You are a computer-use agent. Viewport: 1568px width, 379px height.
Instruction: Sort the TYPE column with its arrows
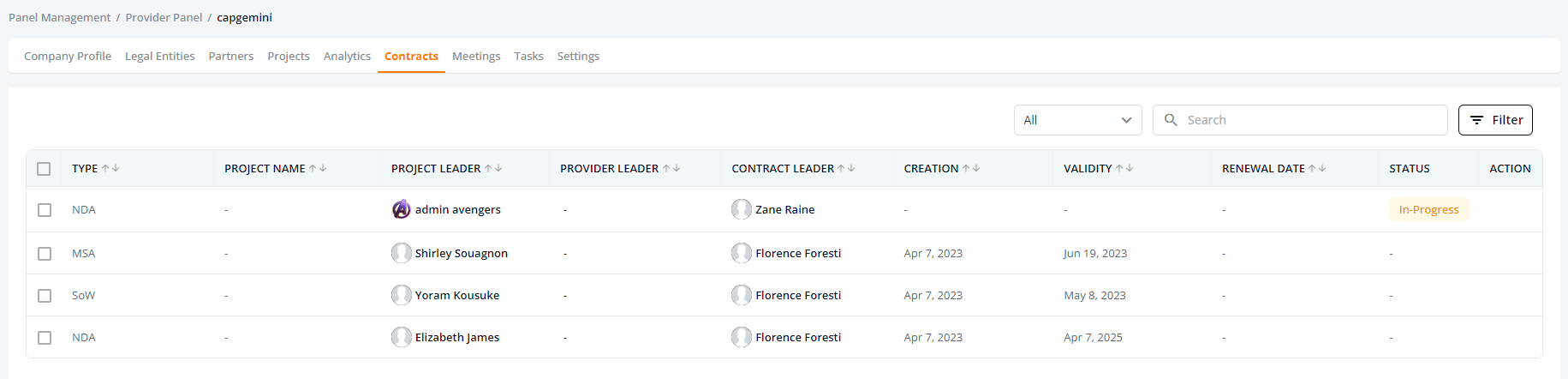110,169
